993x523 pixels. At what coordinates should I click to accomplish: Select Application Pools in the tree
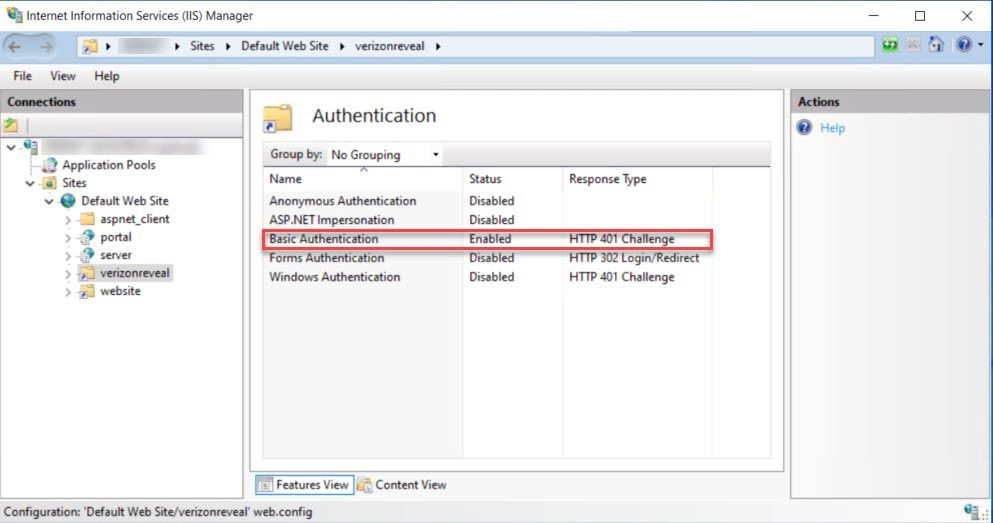tap(109, 165)
